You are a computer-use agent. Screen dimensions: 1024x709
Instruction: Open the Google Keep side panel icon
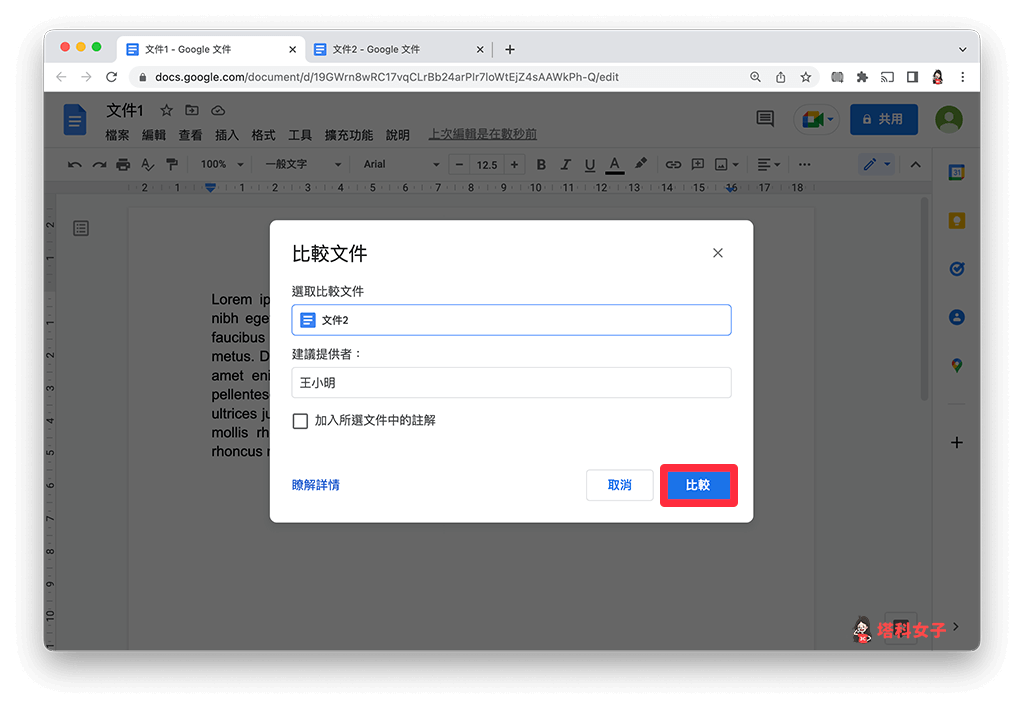point(956,221)
